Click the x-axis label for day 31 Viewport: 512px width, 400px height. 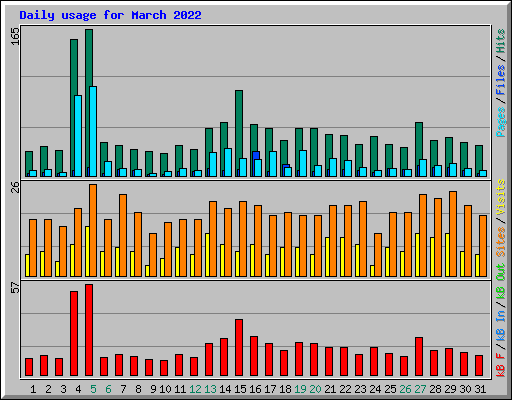(x=480, y=389)
